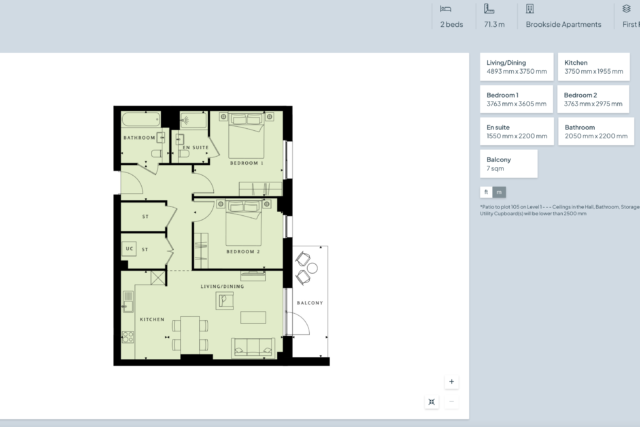Viewport: 640px width, 427px height.
Task: Click the bed icon above 2 beds
Action: pos(446,8)
